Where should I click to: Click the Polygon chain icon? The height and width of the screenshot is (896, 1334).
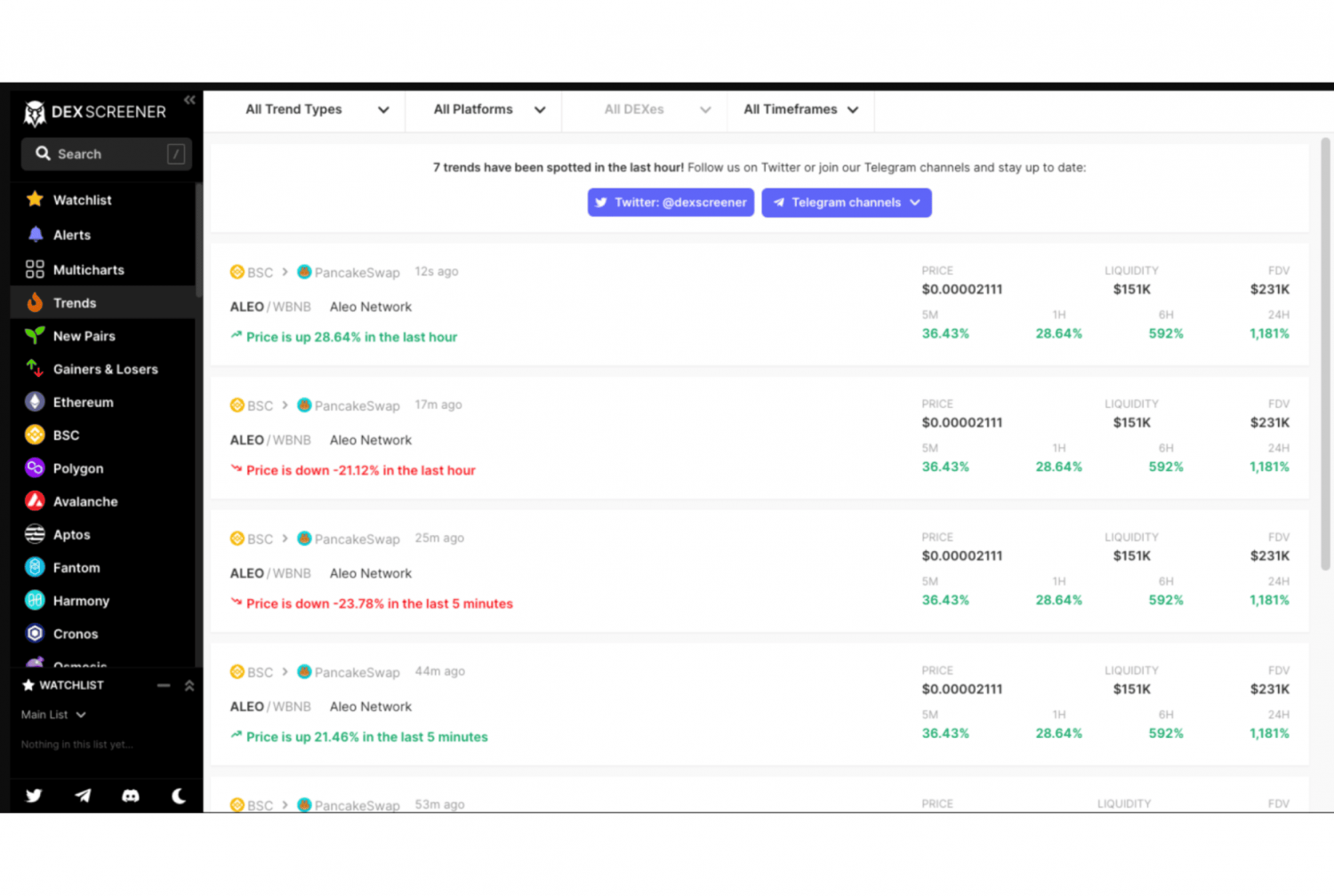(35, 468)
